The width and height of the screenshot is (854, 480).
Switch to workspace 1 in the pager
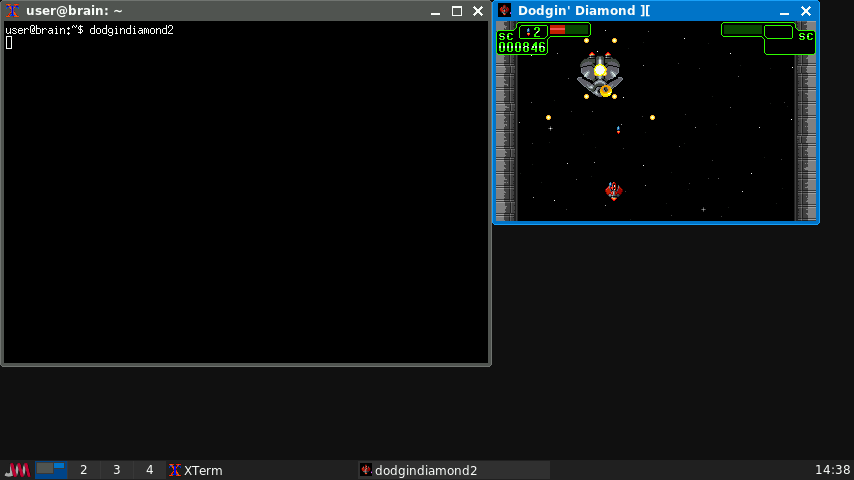point(51,470)
